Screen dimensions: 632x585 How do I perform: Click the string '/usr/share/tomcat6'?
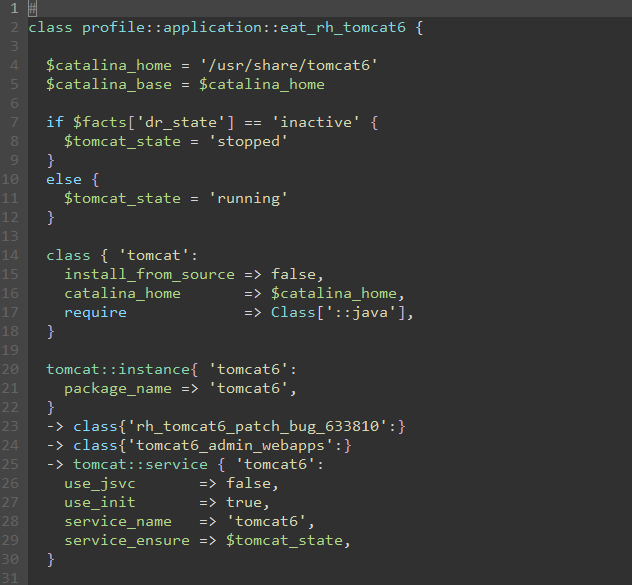(x=289, y=65)
